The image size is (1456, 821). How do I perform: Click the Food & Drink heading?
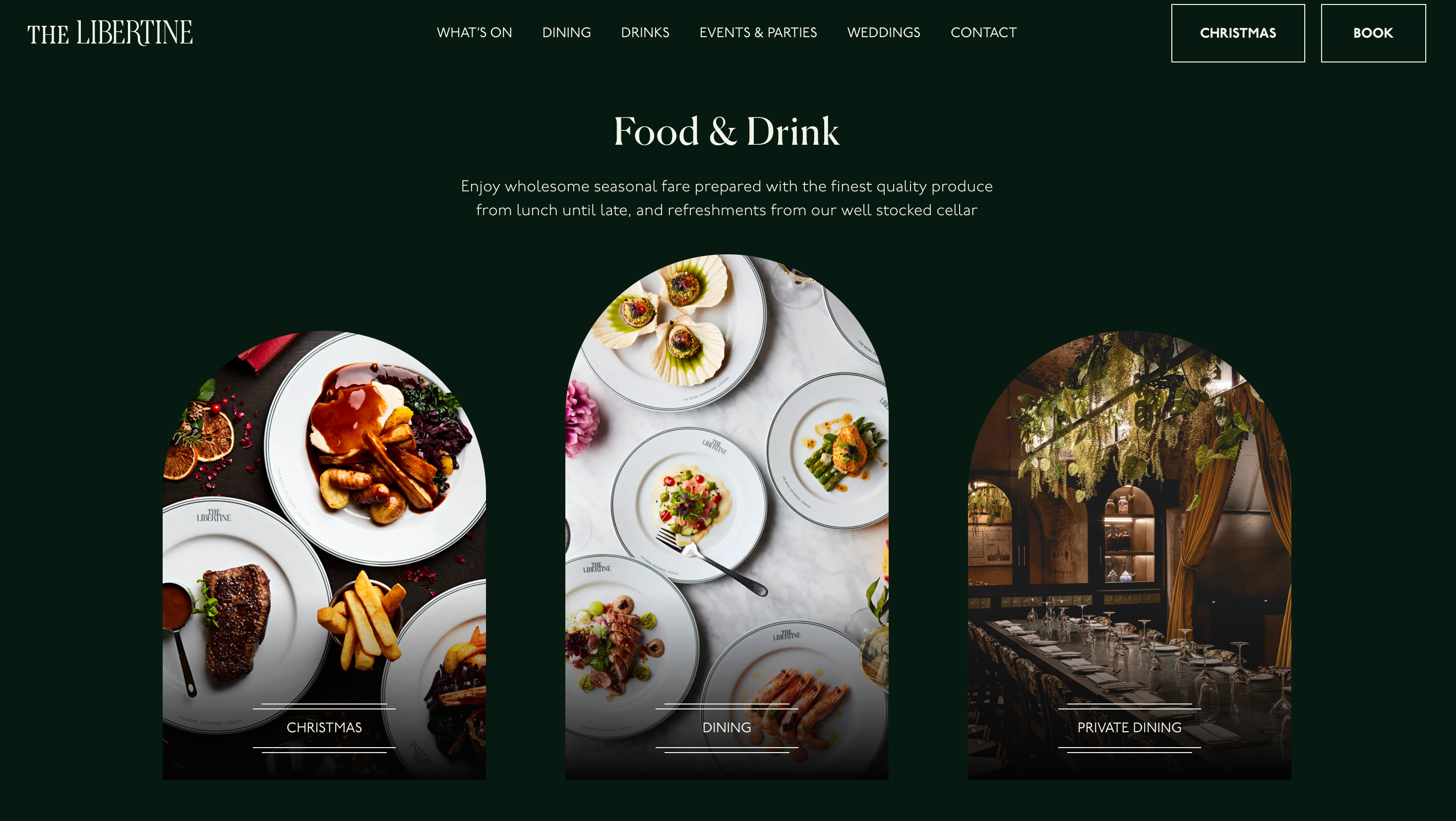click(x=727, y=132)
